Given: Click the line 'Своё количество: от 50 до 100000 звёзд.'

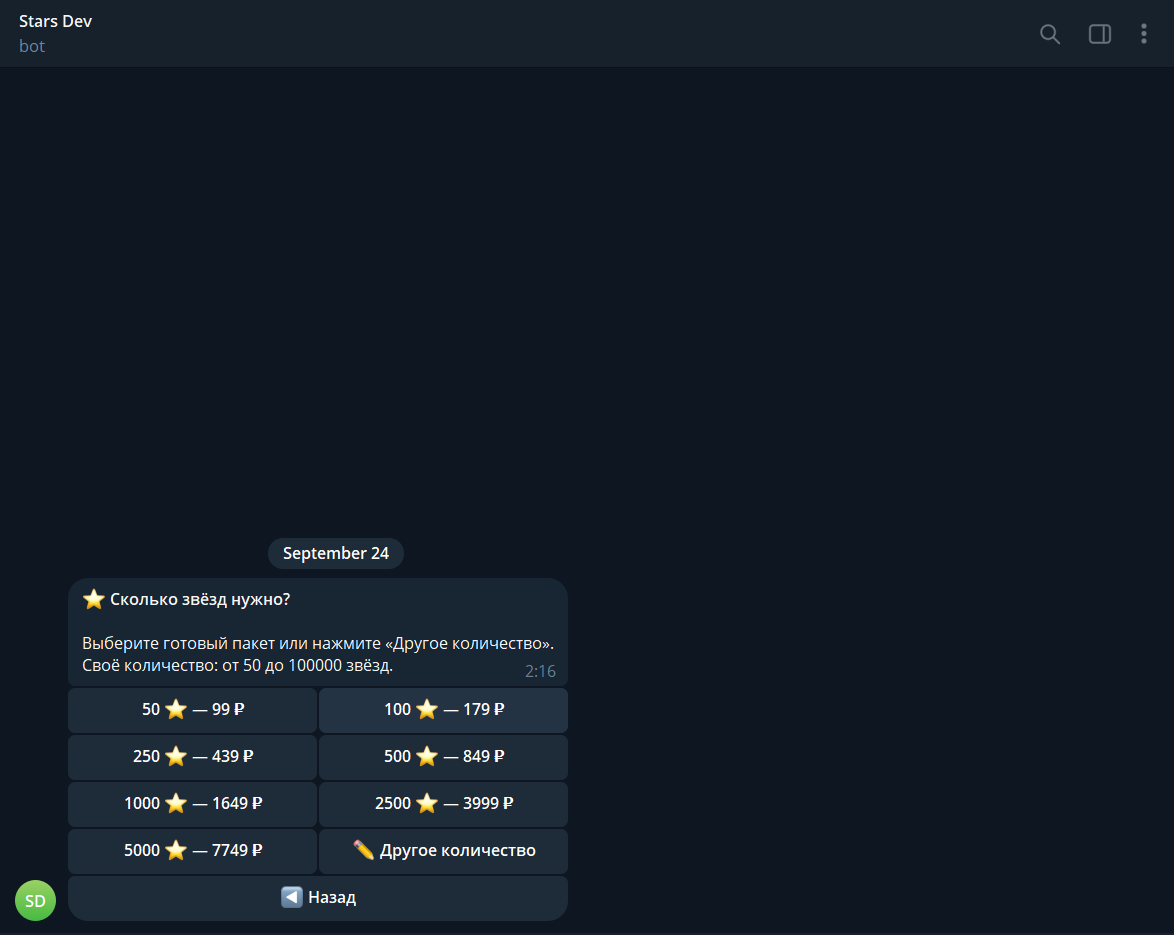Looking at the screenshot, I should [x=237, y=666].
